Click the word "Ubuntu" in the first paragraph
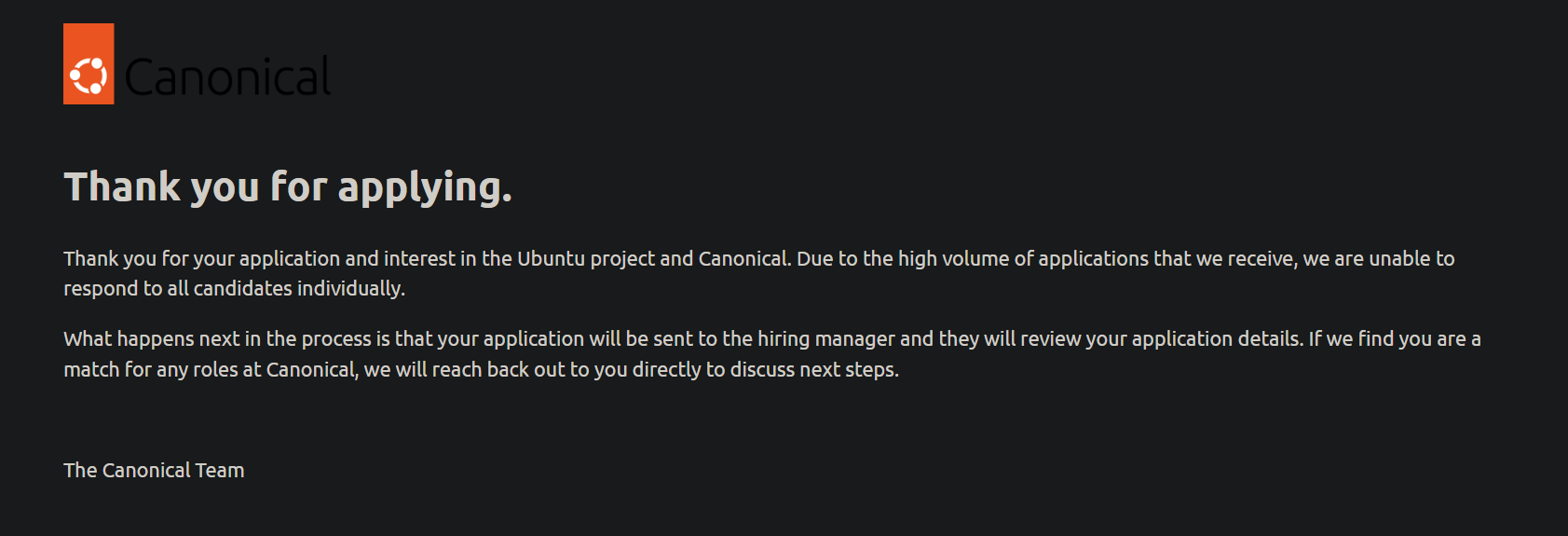Image resolution: width=1568 pixels, height=536 pixels. [x=551, y=258]
